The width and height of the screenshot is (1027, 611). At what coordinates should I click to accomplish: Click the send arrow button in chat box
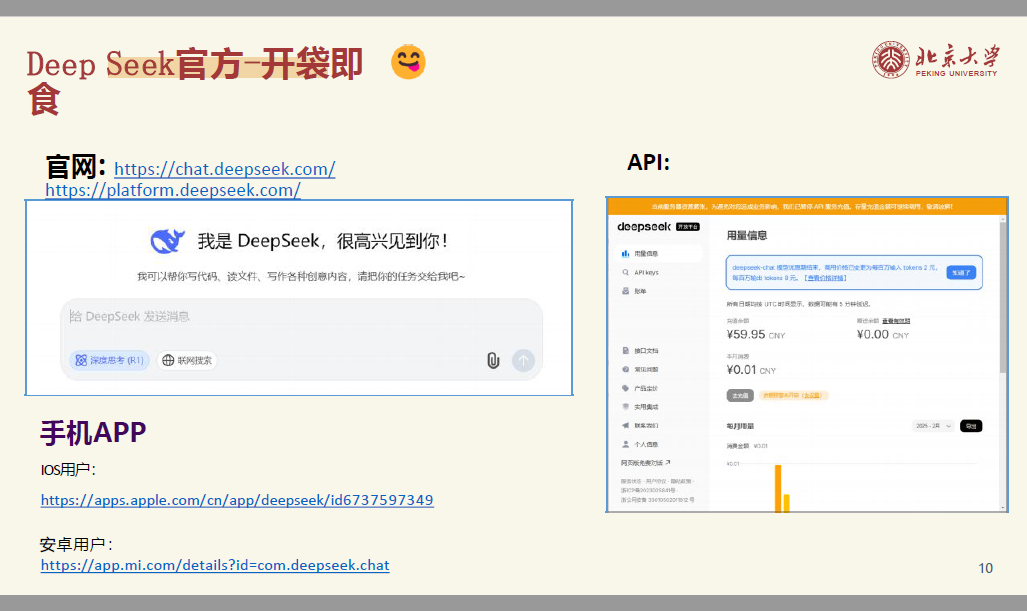(x=523, y=360)
